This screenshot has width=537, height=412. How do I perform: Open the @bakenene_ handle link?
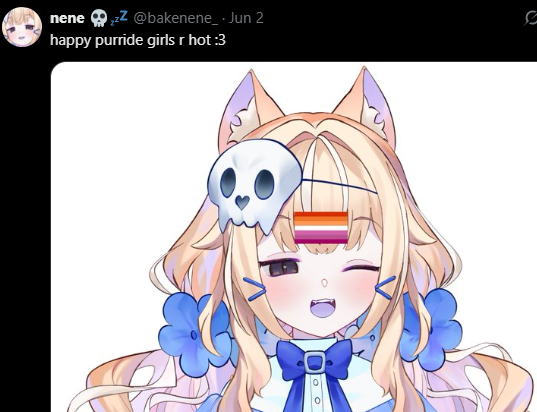175,18
